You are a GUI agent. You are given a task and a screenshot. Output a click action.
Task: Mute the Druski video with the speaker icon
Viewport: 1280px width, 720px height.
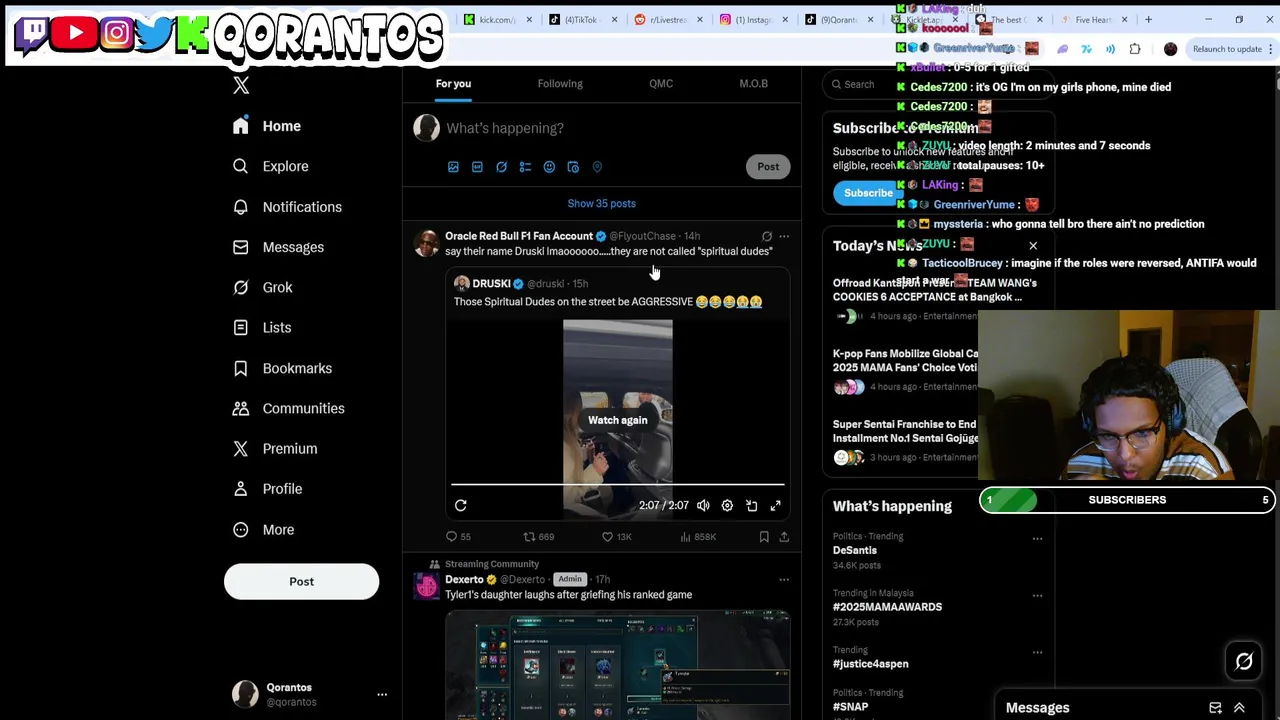click(703, 506)
